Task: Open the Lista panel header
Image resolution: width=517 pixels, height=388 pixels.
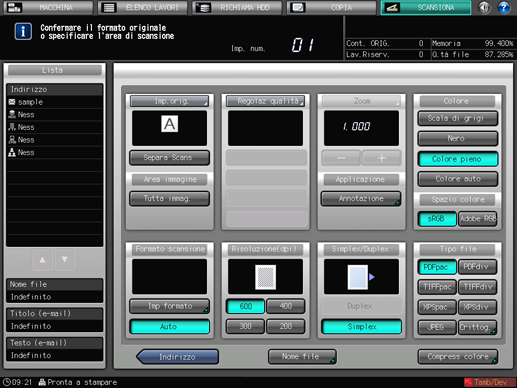Action: click(x=54, y=70)
